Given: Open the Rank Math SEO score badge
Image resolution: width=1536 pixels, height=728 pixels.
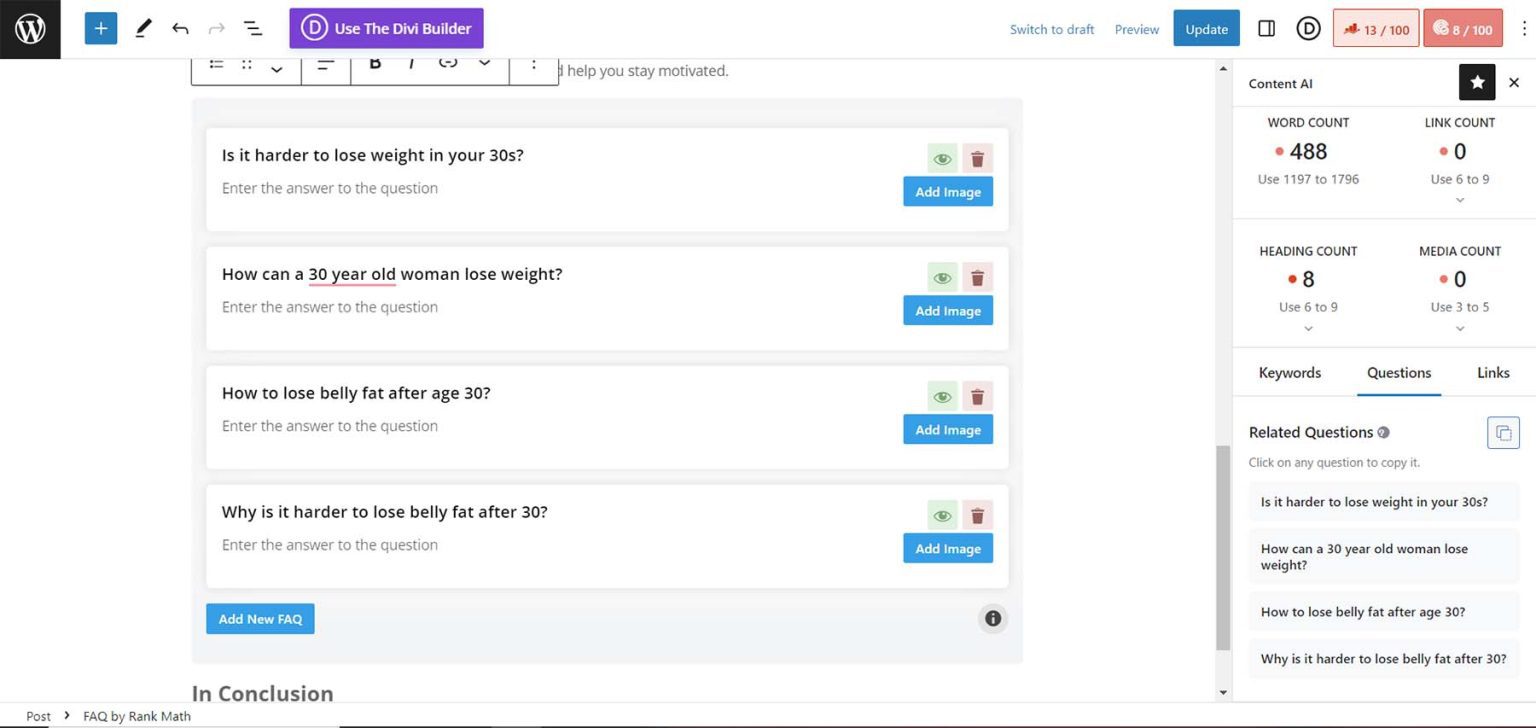Looking at the screenshot, I should pyautogui.click(x=1375, y=29).
